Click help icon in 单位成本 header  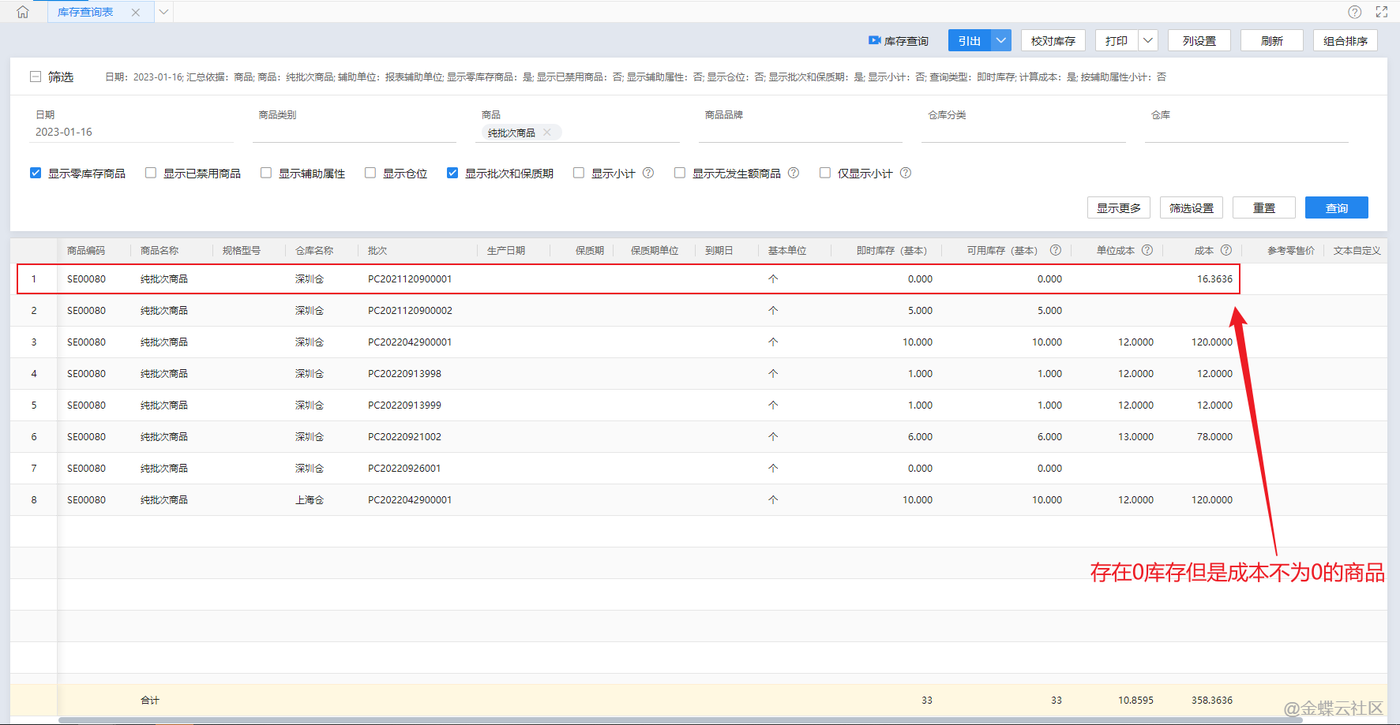1147,250
